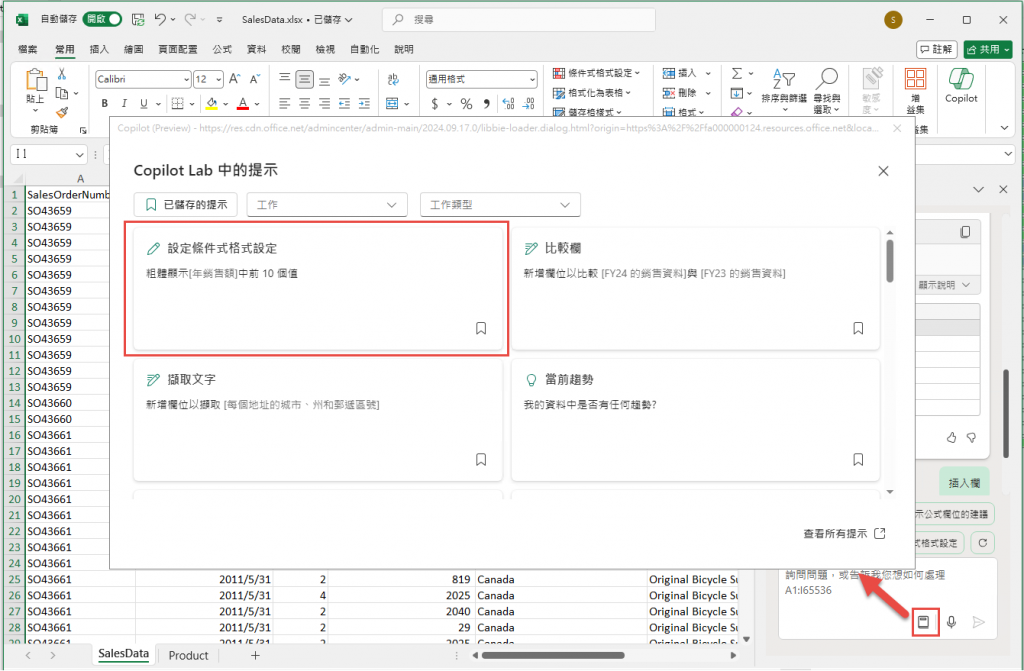
Task: Select the Set Conditional Formatting prompt card
Action: coord(318,288)
